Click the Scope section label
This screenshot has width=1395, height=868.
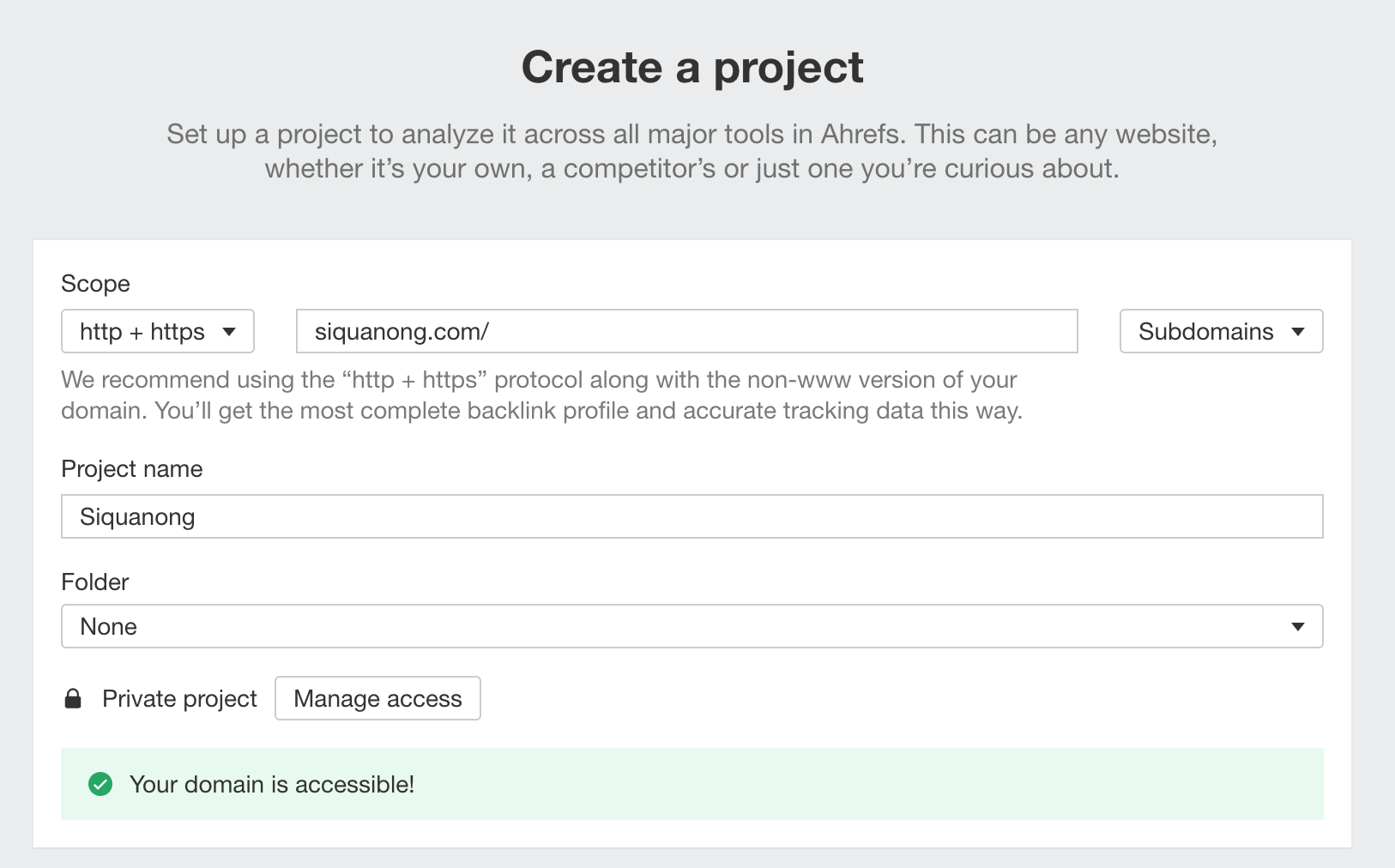click(x=95, y=283)
